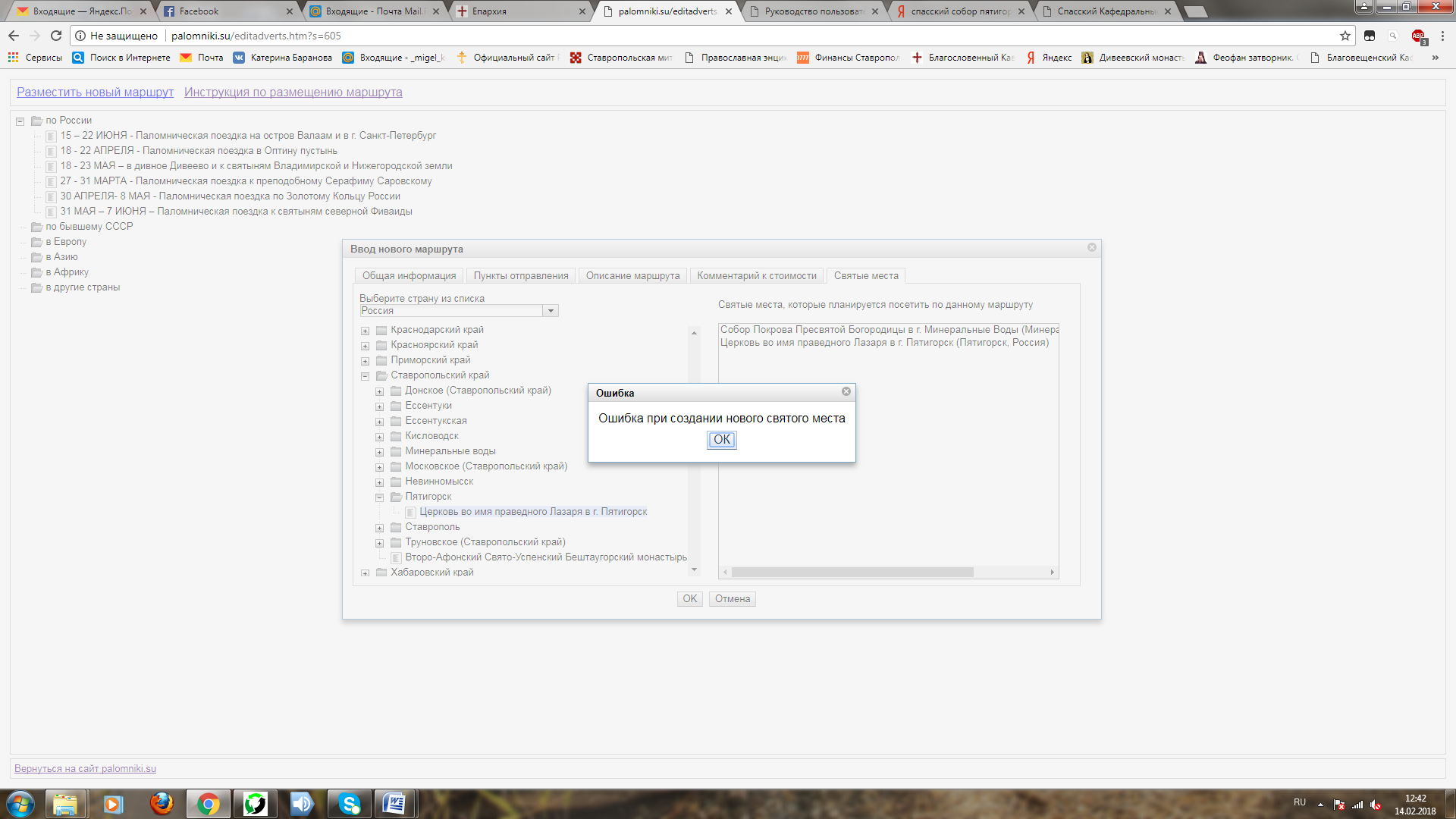Open the Описание маршрута tab

pos(632,276)
